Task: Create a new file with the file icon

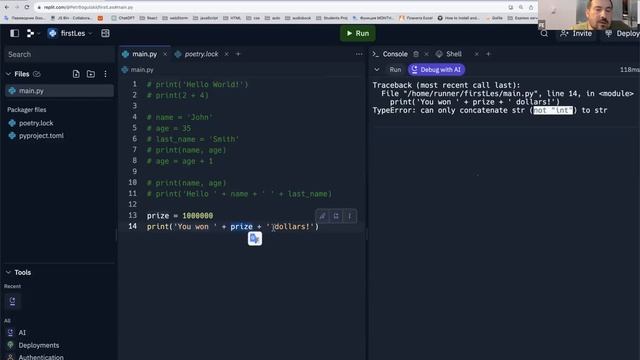Action: click(x=76, y=74)
